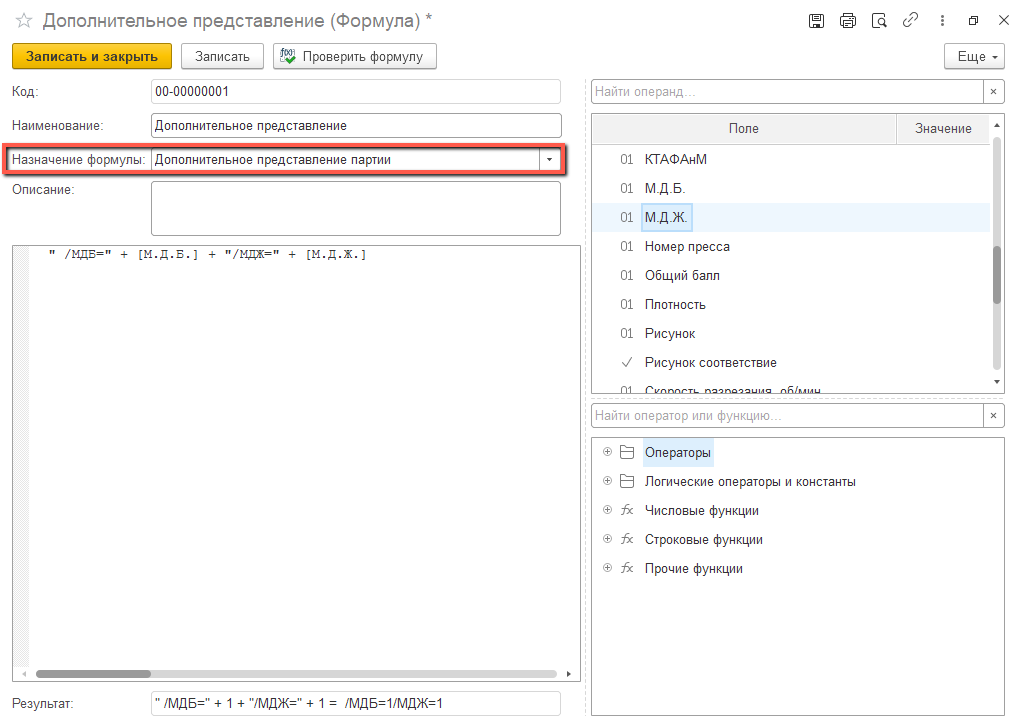Select the Рисунок соответствие checkmark row

(710, 363)
